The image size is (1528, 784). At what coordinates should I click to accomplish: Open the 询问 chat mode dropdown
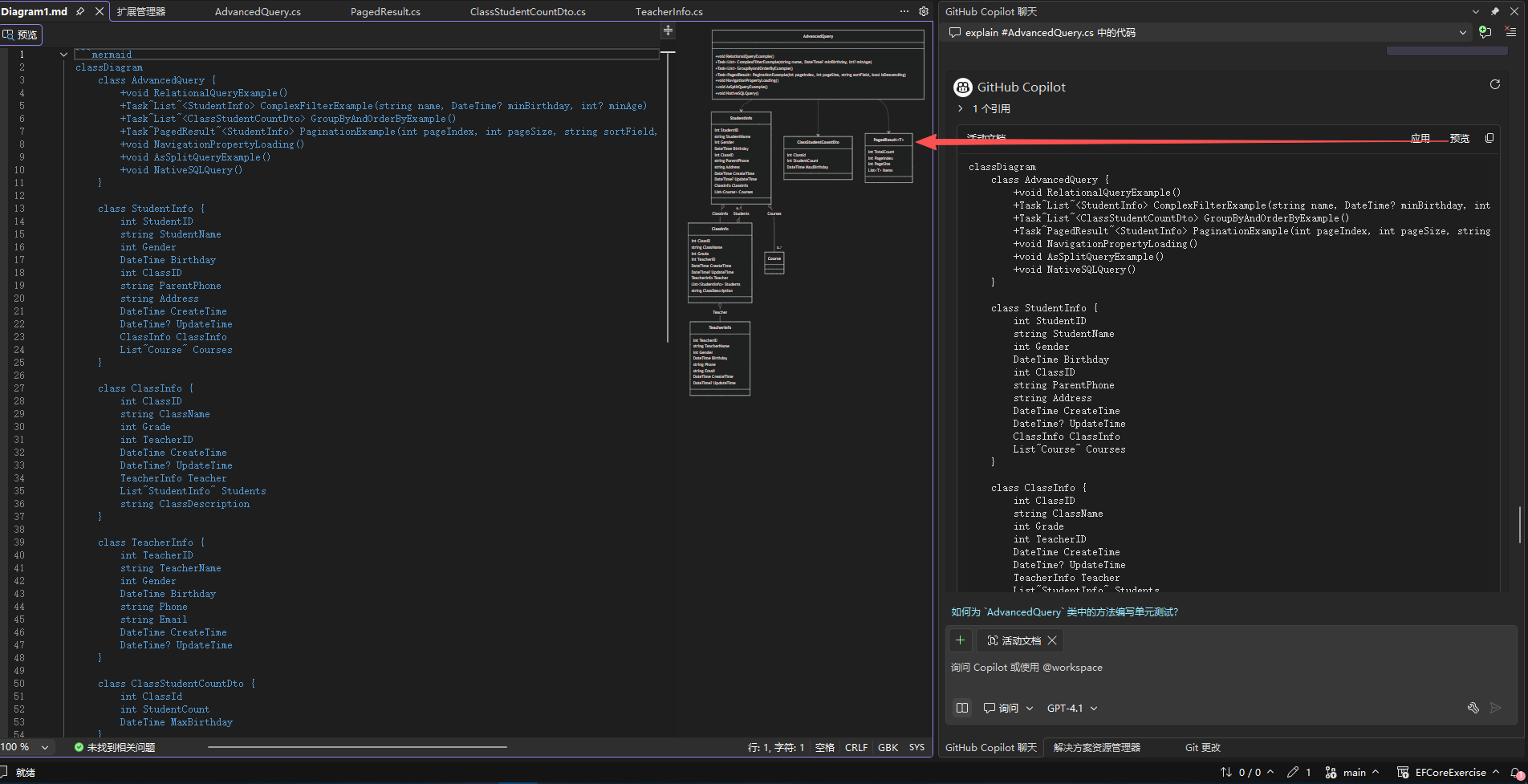[1008, 708]
